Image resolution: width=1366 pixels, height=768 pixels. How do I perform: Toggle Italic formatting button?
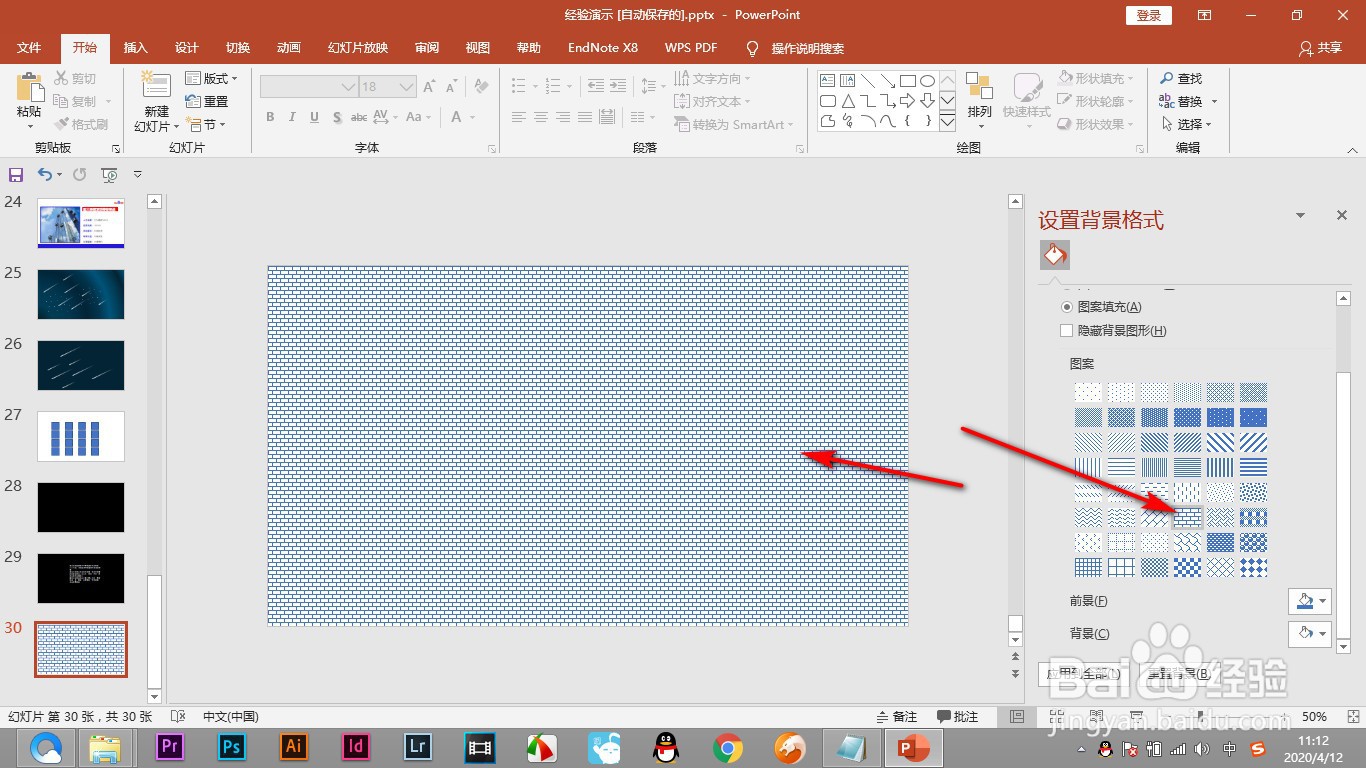(x=292, y=117)
